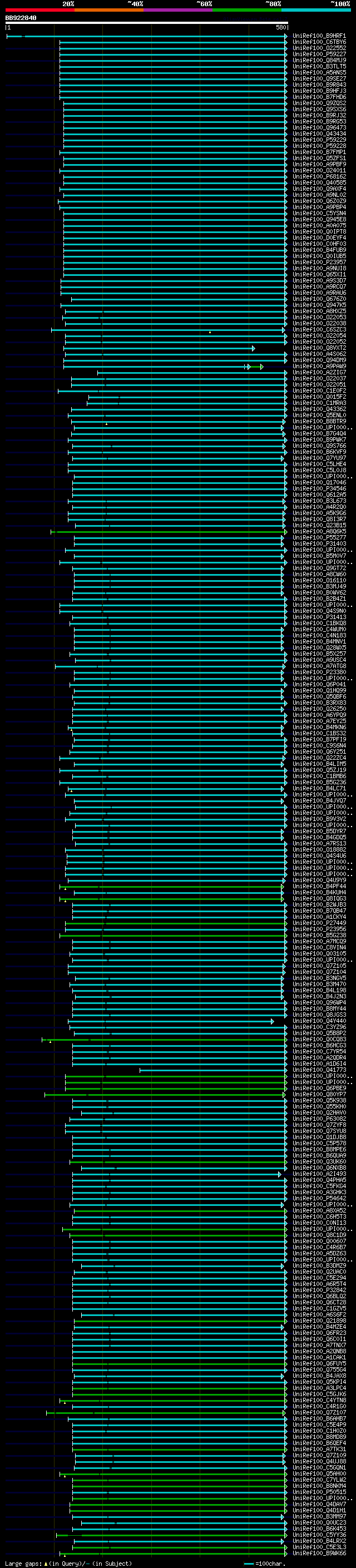
Task: Select the UniRef100_C1E0F2 label
Action: [x=319, y=391]
